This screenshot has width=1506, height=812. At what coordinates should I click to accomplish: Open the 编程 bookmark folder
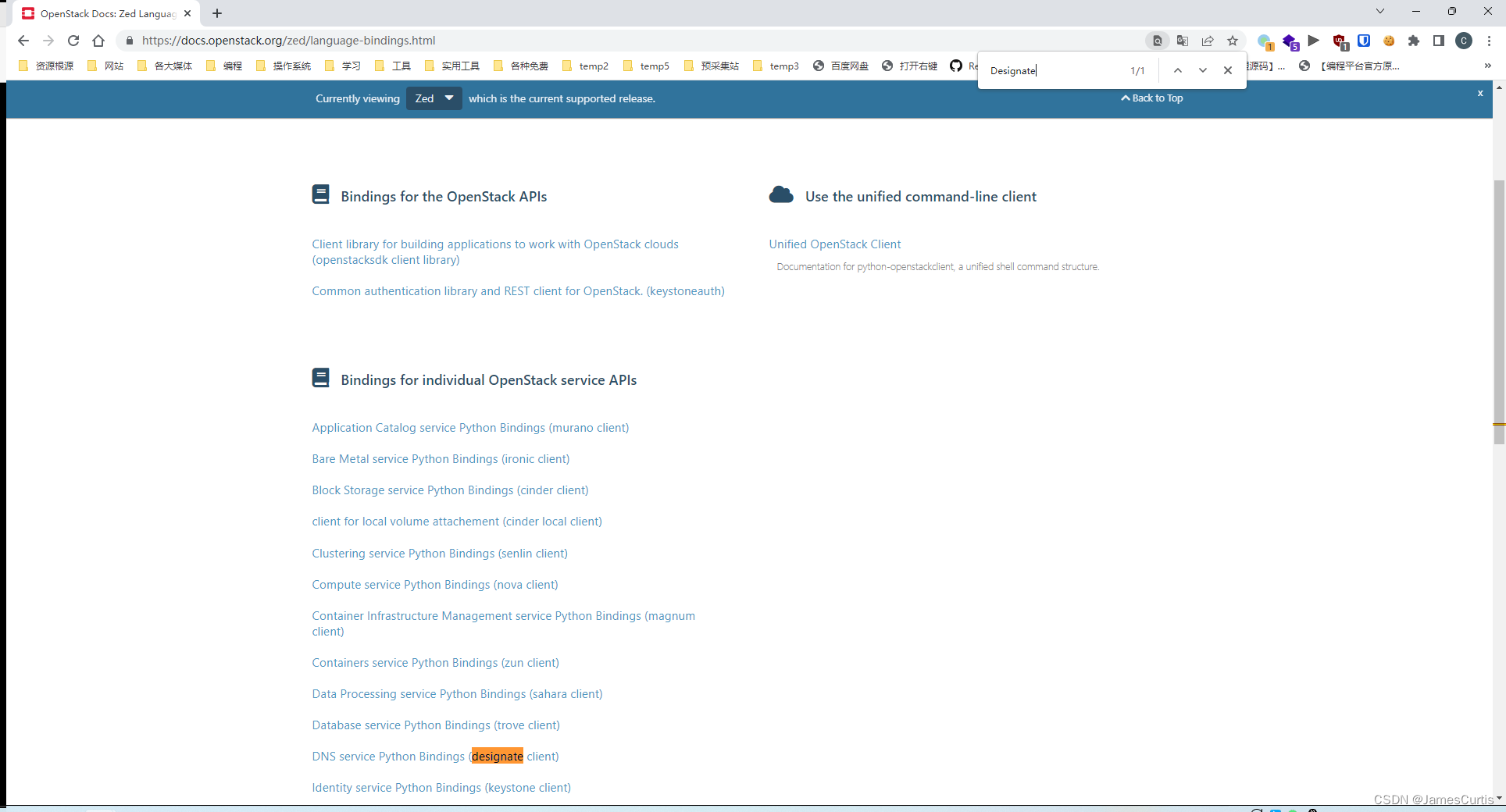click(x=224, y=66)
